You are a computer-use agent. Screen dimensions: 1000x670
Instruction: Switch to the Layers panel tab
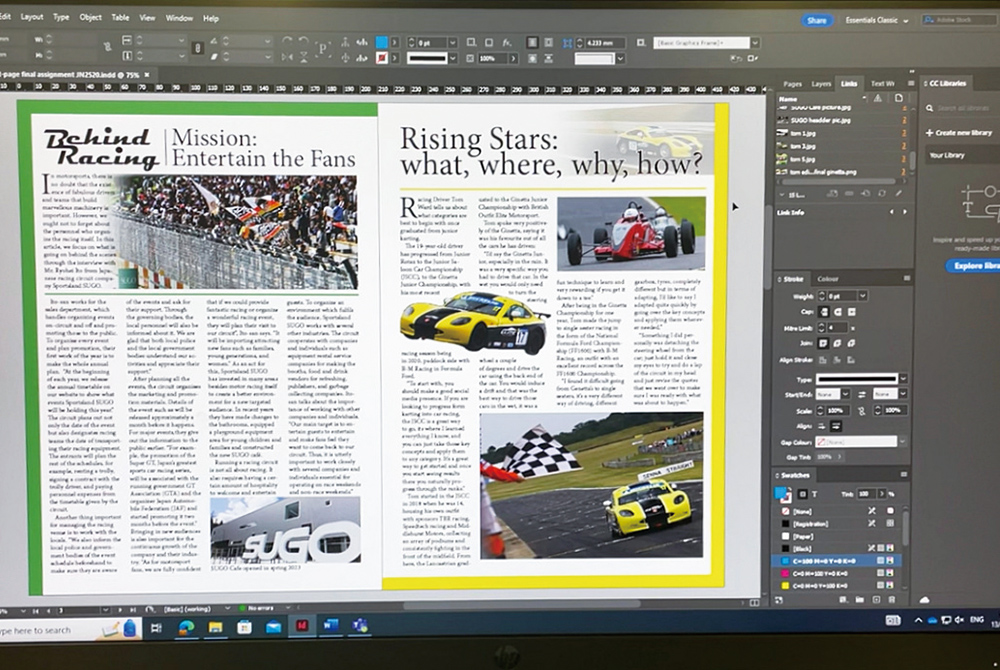coord(821,84)
